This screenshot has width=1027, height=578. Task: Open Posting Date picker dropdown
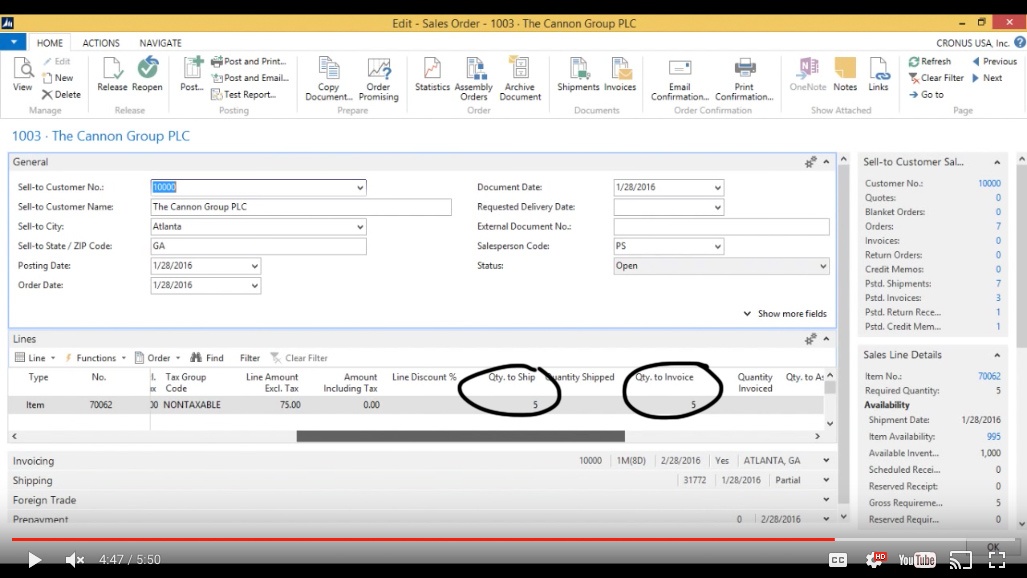pyautogui.click(x=254, y=266)
